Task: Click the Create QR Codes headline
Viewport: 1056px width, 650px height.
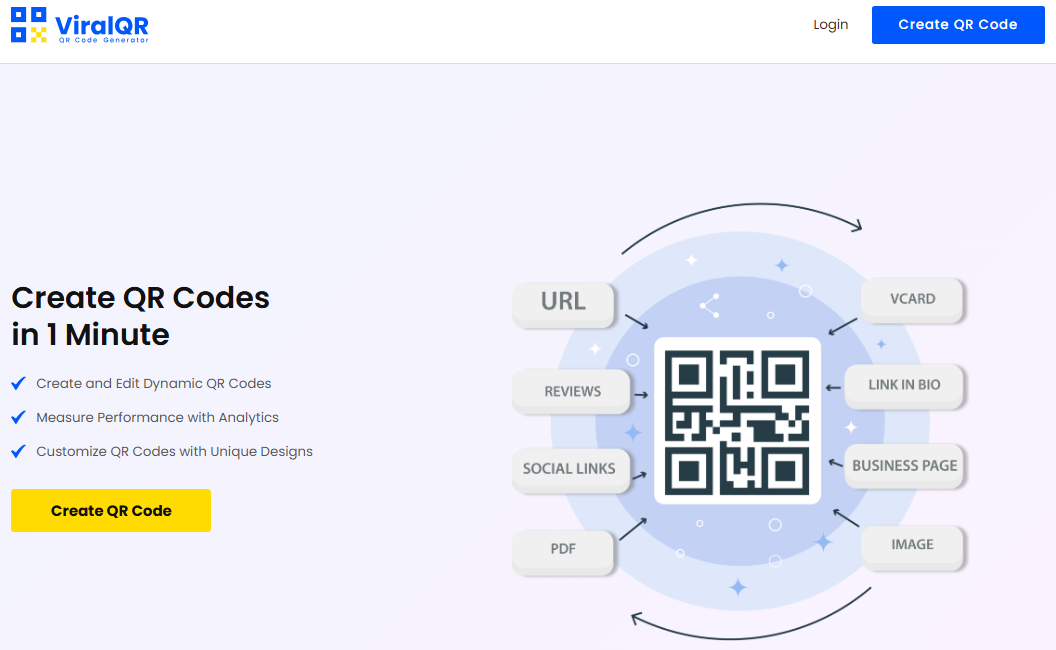Action: 140,315
